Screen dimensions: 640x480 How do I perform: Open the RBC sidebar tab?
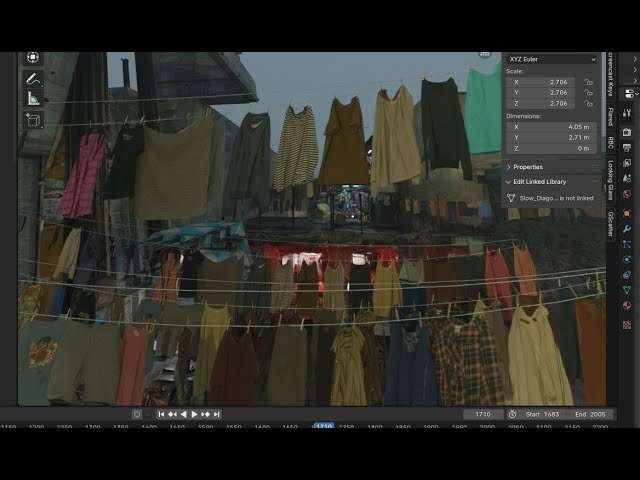(x=611, y=143)
